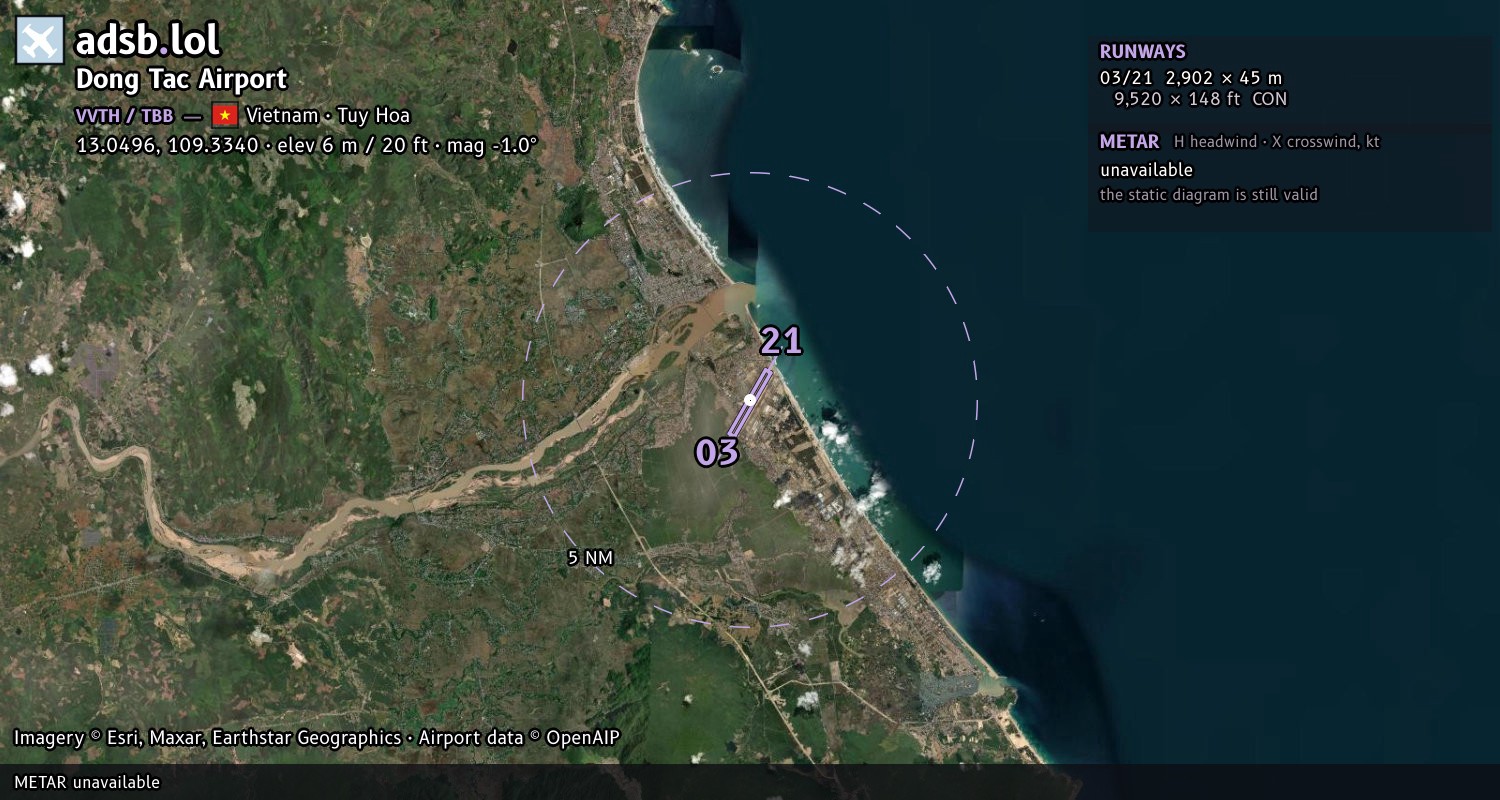Click "the static diagram is still valid" note
Image resolution: width=1500 pixels, height=800 pixels.
pos(1209,195)
